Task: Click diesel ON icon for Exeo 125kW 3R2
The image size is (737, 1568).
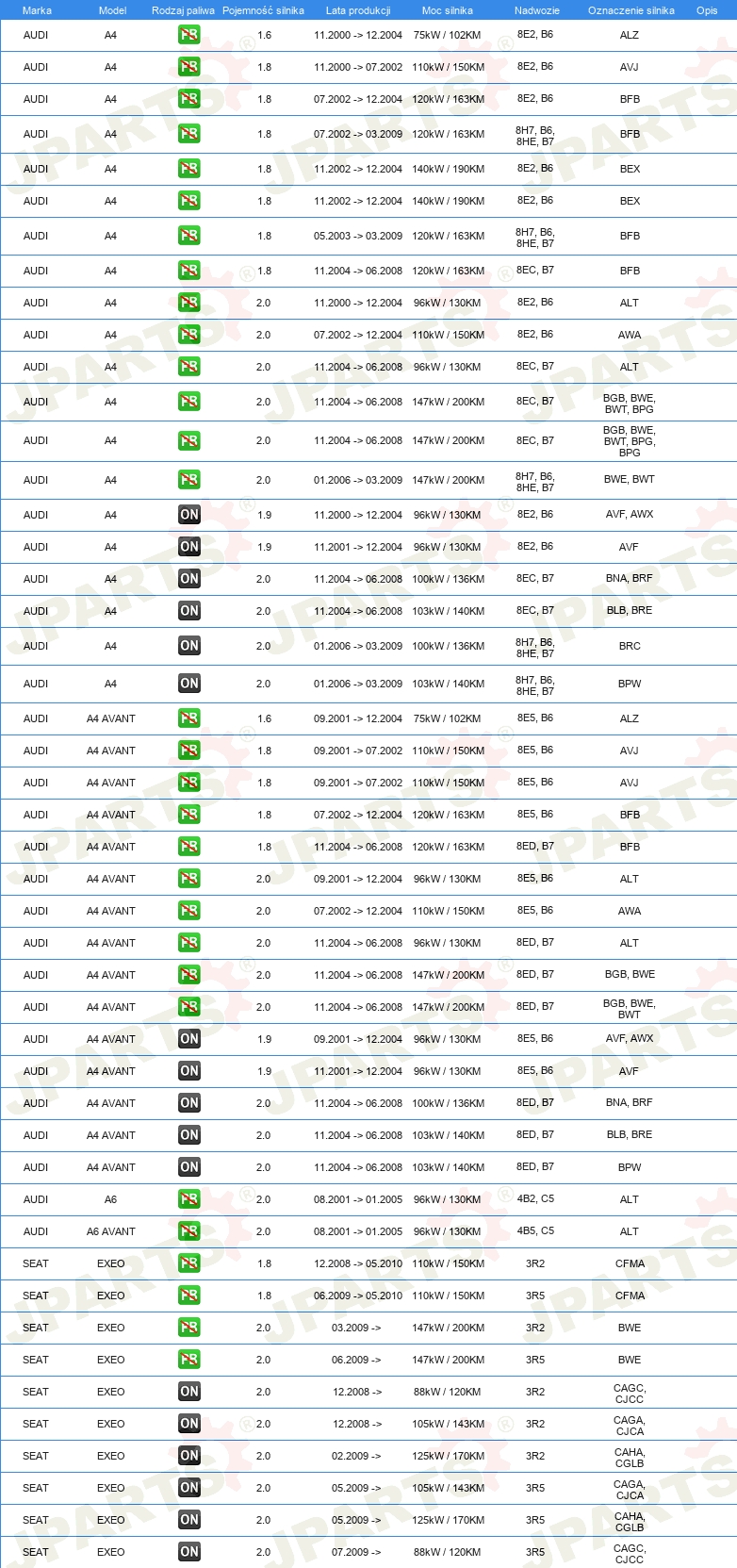Action: 189,1456
